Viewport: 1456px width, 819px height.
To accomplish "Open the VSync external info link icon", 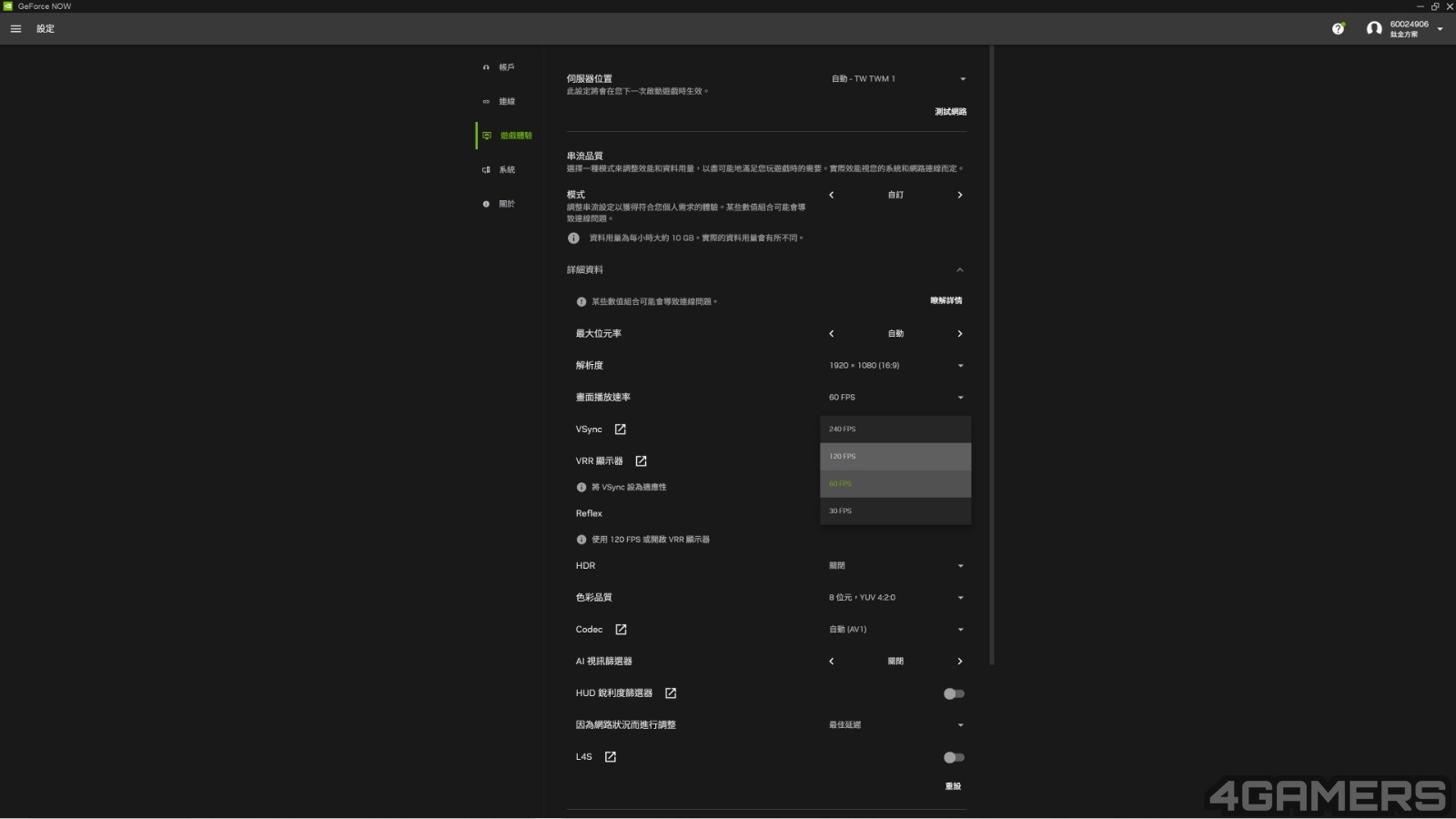I will 621,430.
